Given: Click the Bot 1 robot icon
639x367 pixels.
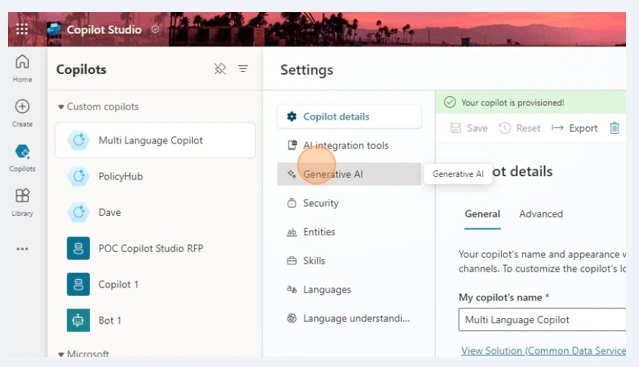Looking at the screenshot, I should tap(78, 320).
